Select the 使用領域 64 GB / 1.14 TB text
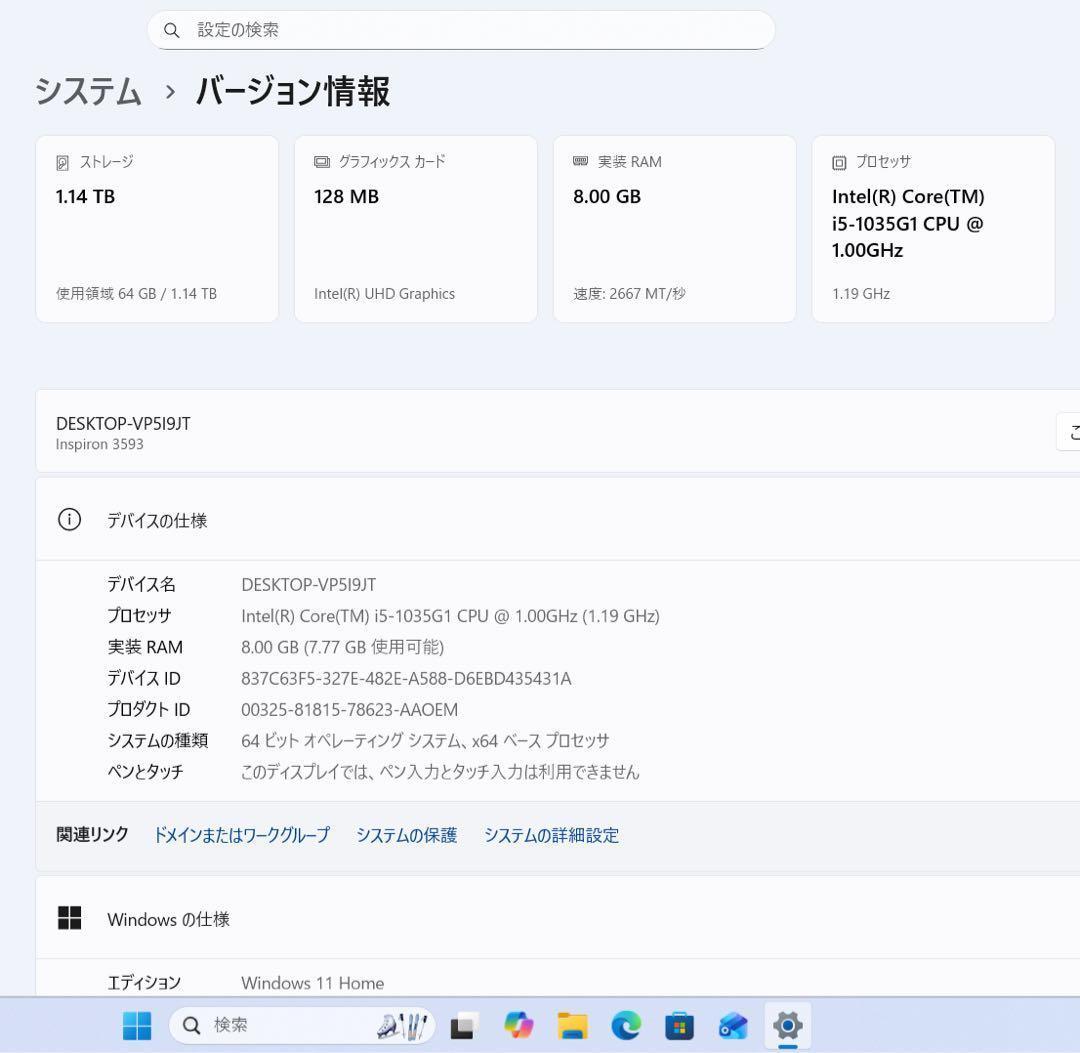The width and height of the screenshot is (1080, 1053). (x=136, y=293)
